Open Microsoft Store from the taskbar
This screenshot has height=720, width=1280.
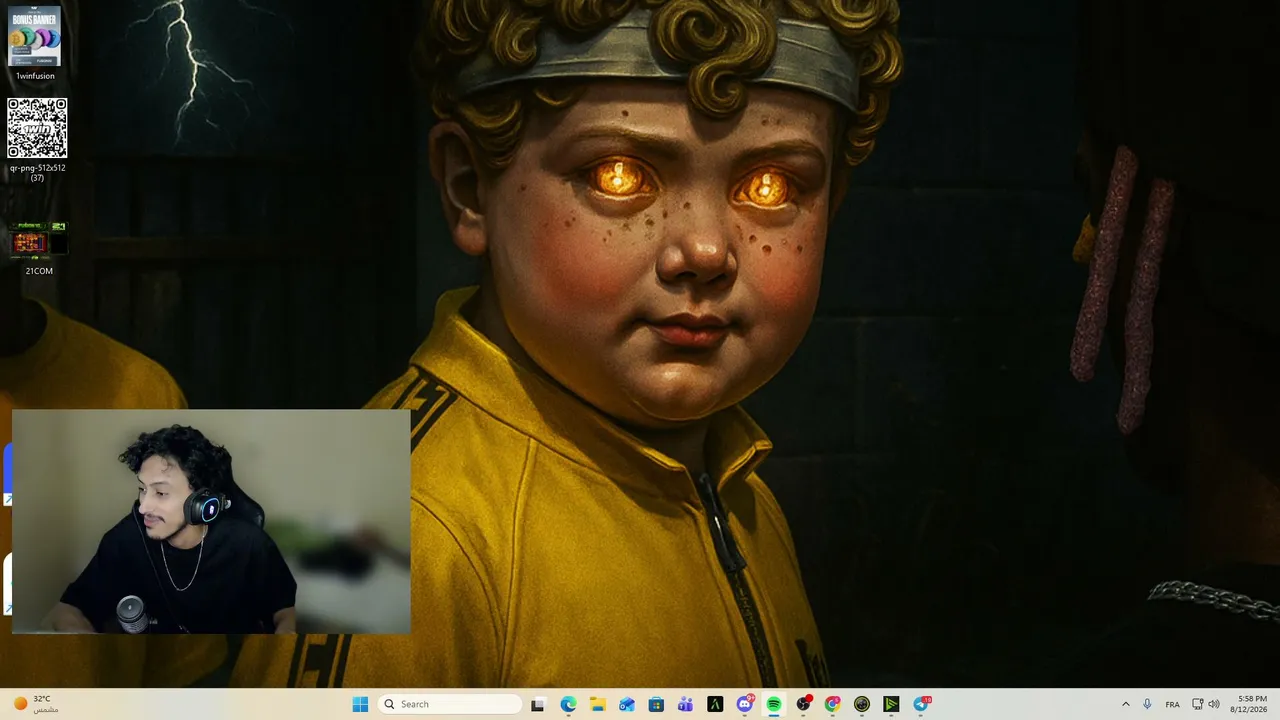pos(656,704)
